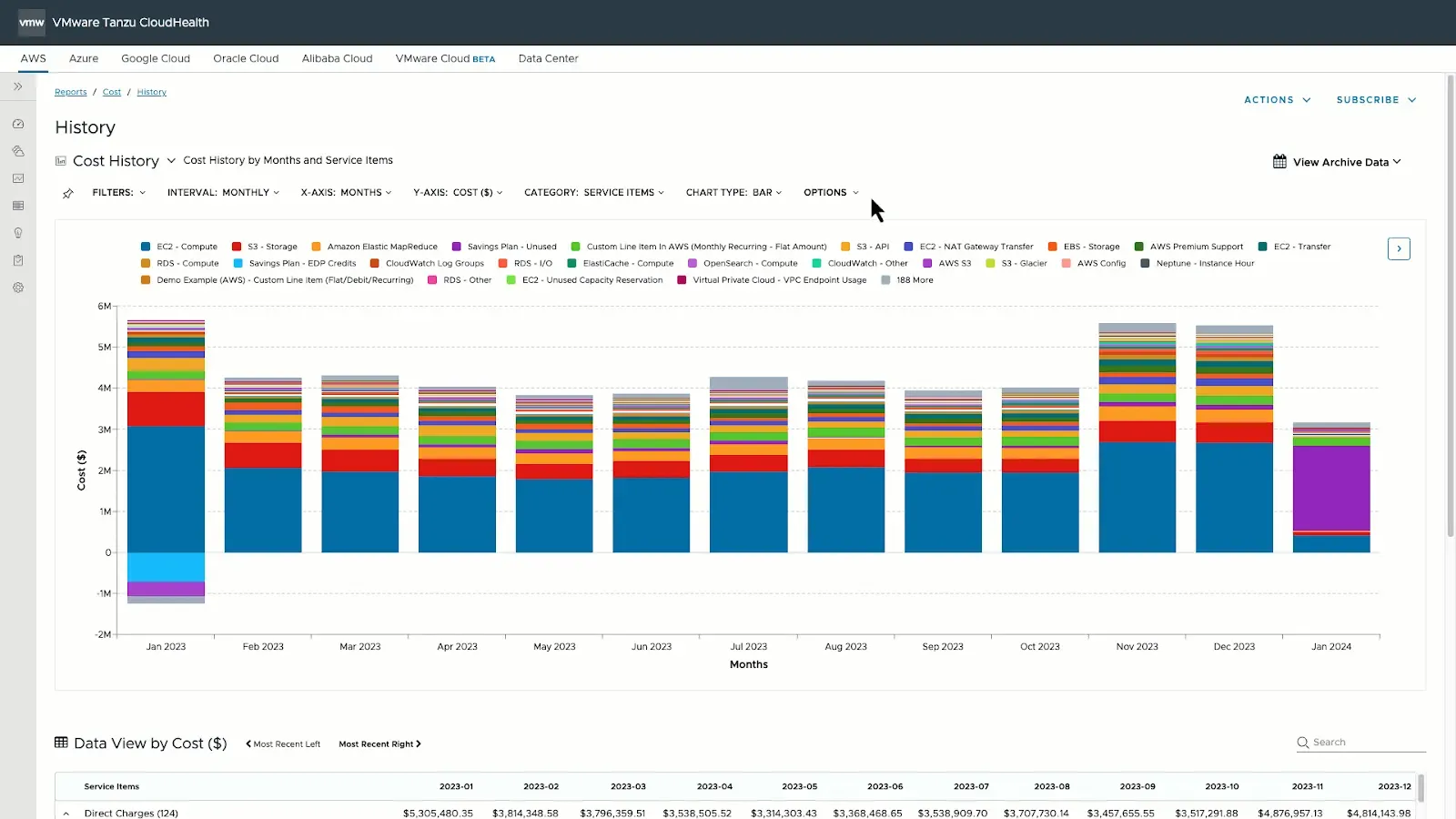Open the settings gear icon in sidebar
1456x819 pixels.
[17, 288]
